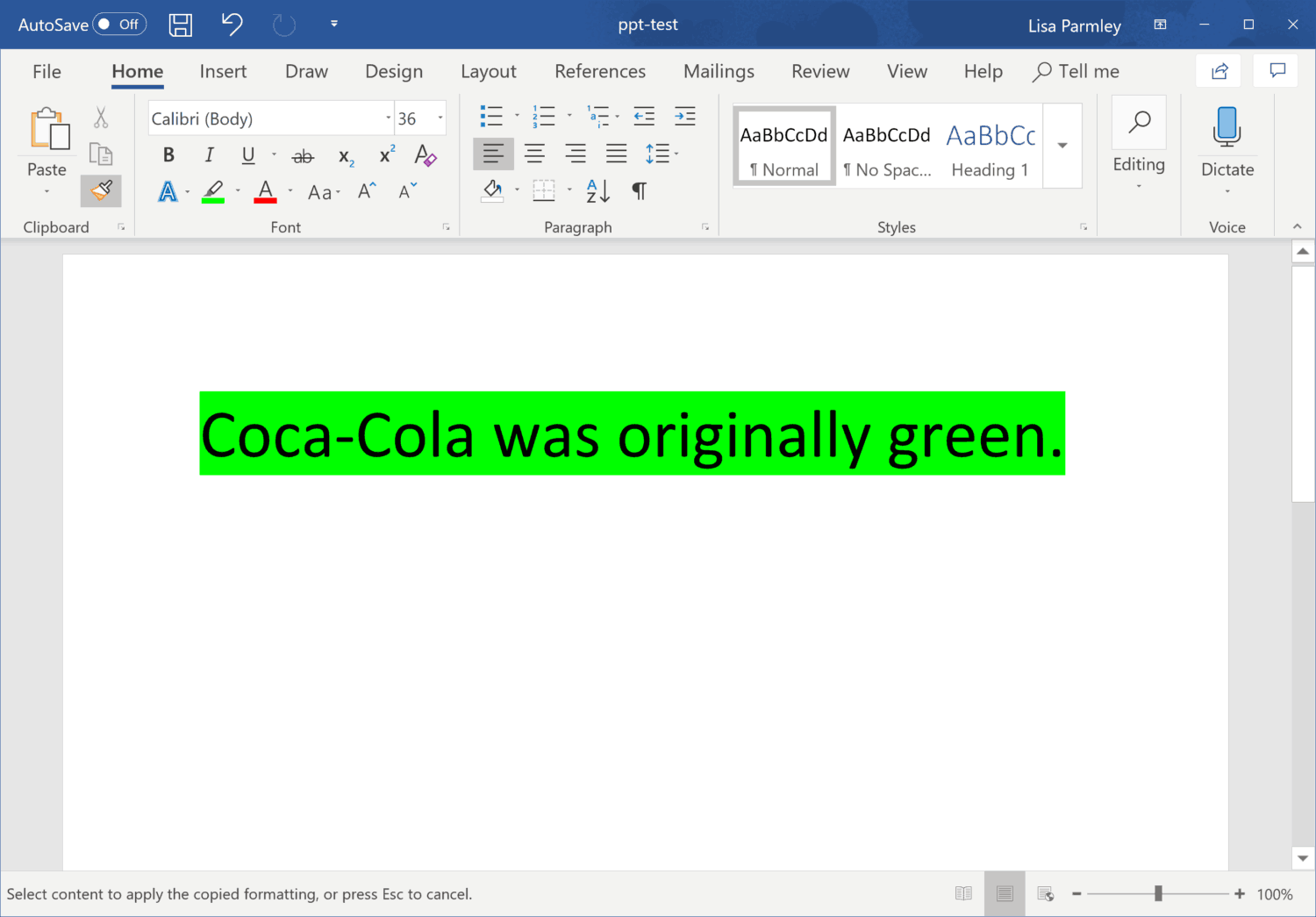Viewport: 1316px width, 917px height.
Task: Click Tell me search box
Action: 1076,72
